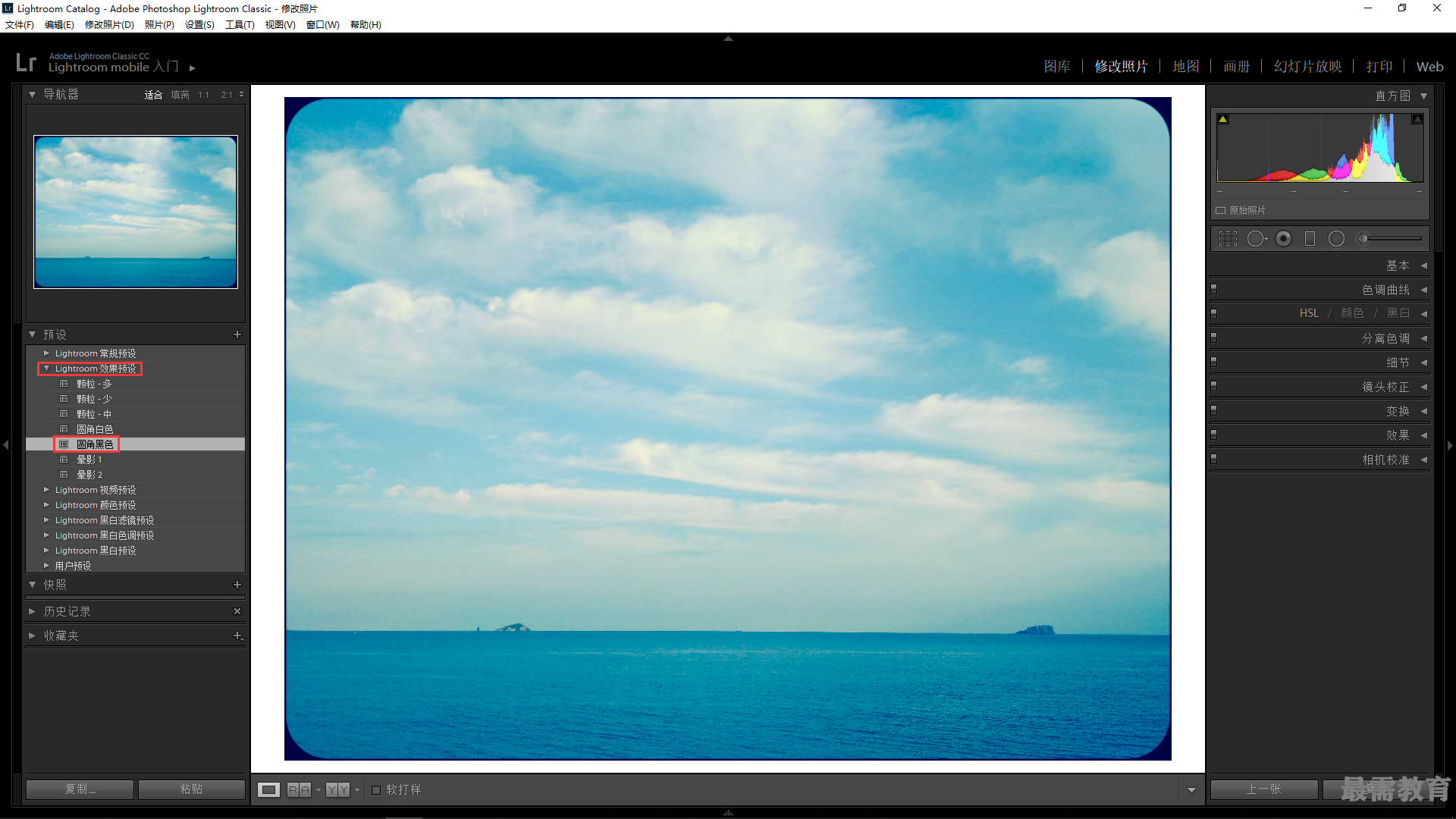Apply the 颗粒 - 少 preset
The image size is (1456, 819).
click(x=94, y=399)
